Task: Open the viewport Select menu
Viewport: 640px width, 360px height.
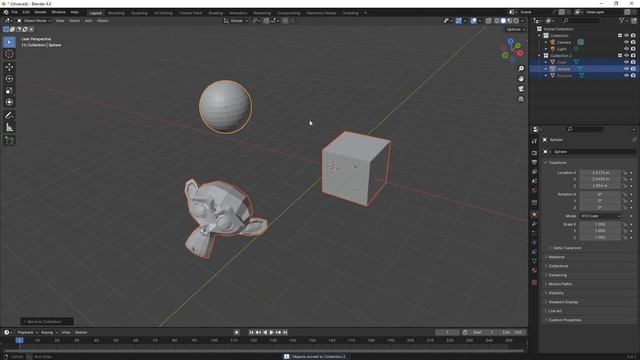Action: coord(74,20)
